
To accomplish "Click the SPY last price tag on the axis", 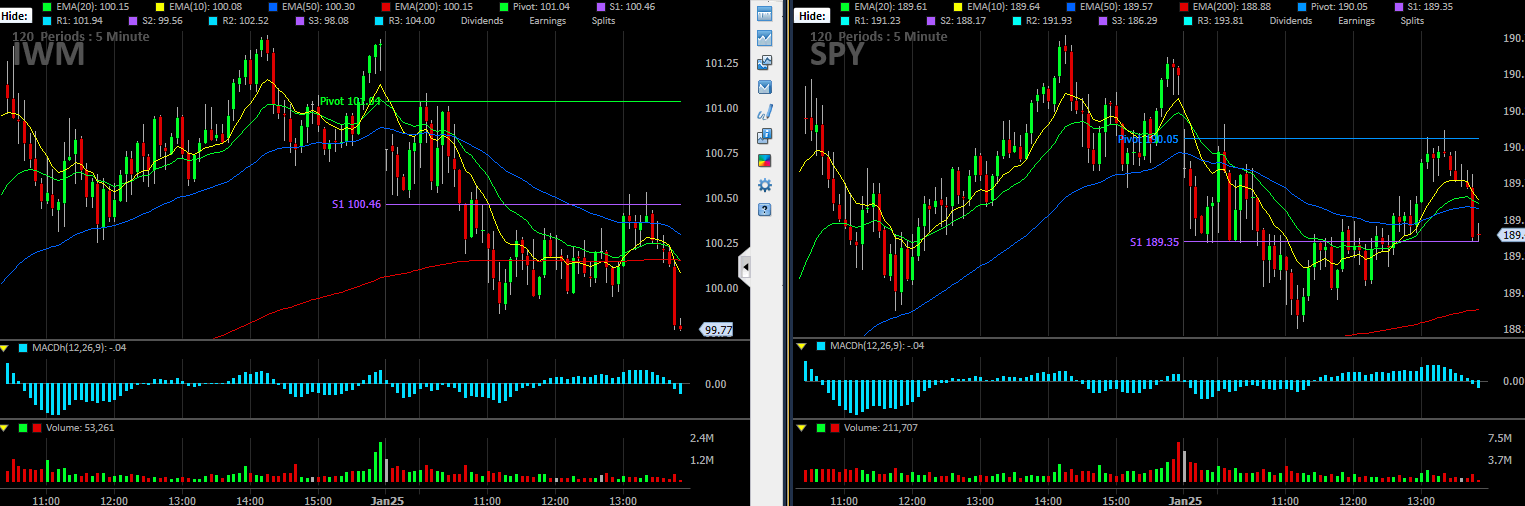I will click(x=1511, y=235).
